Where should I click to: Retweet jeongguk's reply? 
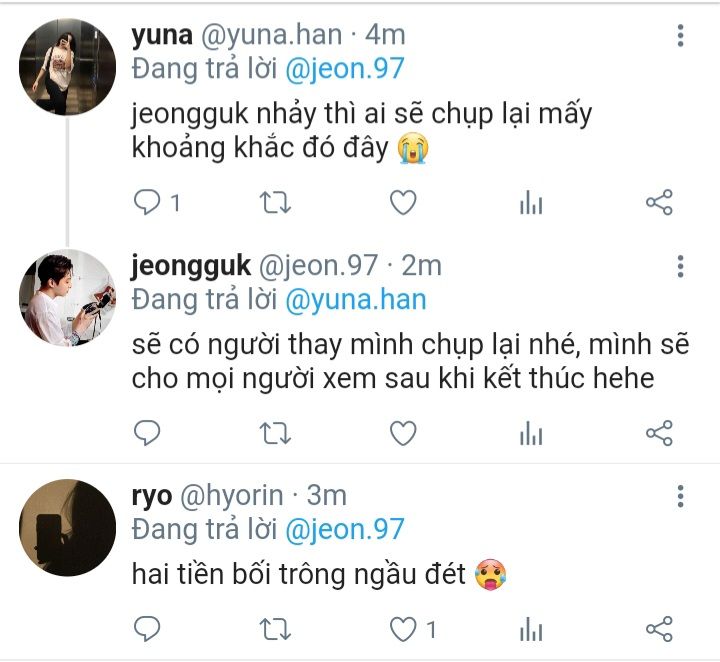pos(275,432)
